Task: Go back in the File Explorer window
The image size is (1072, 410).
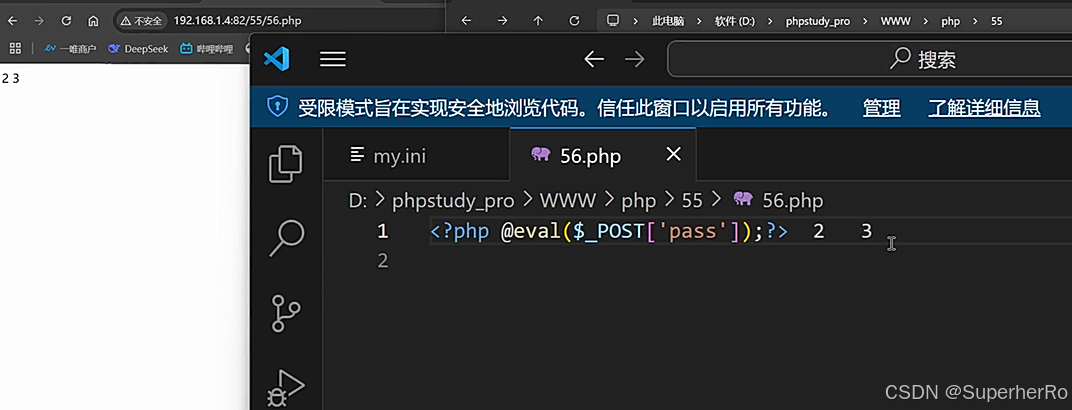Action: [466, 21]
